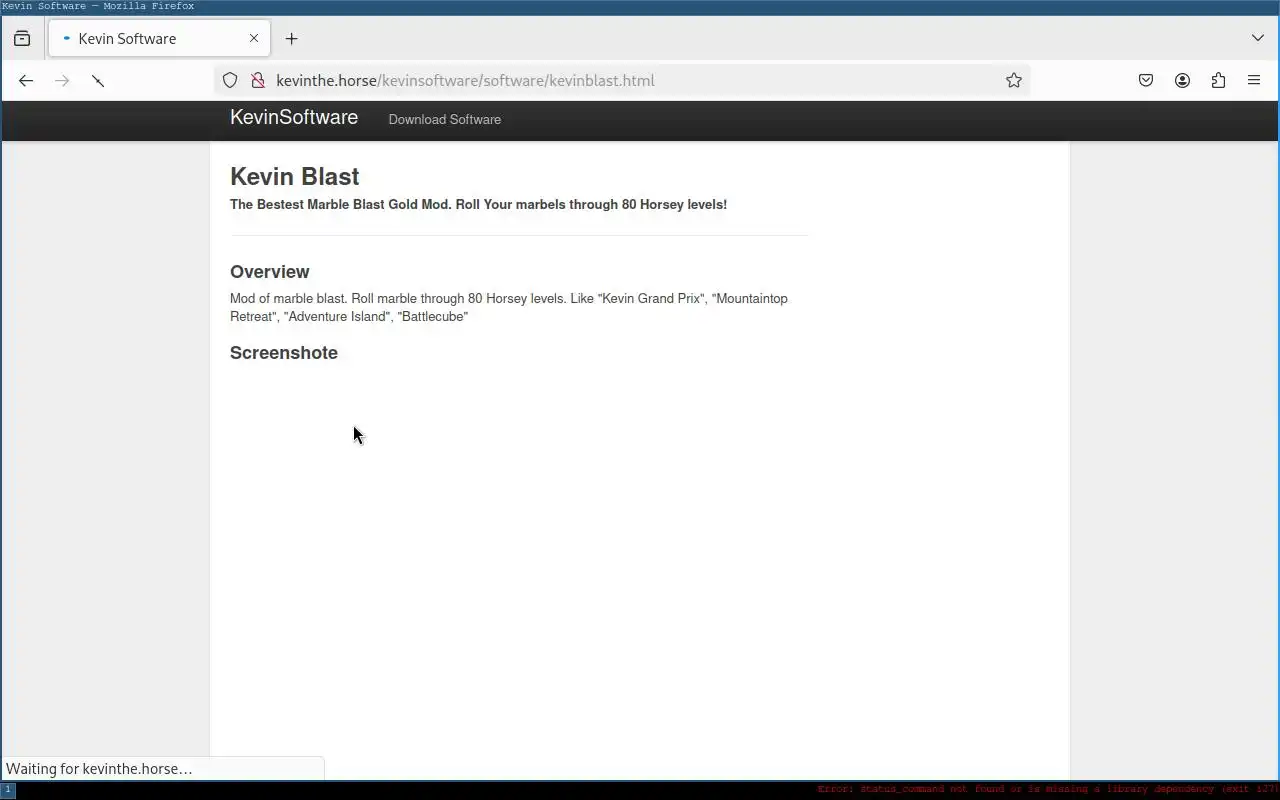1280x800 pixels.
Task: Open a new tab with plus button
Action: tap(291, 38)
